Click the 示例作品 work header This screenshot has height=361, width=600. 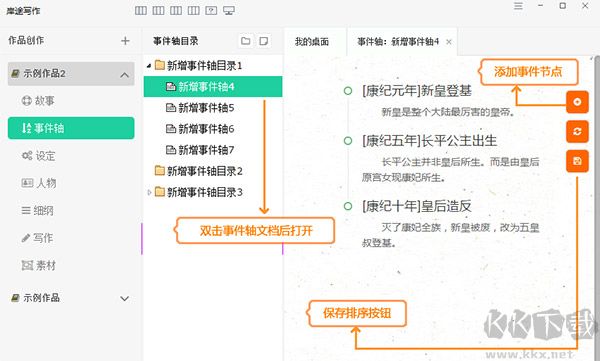[x=71, y=298]
